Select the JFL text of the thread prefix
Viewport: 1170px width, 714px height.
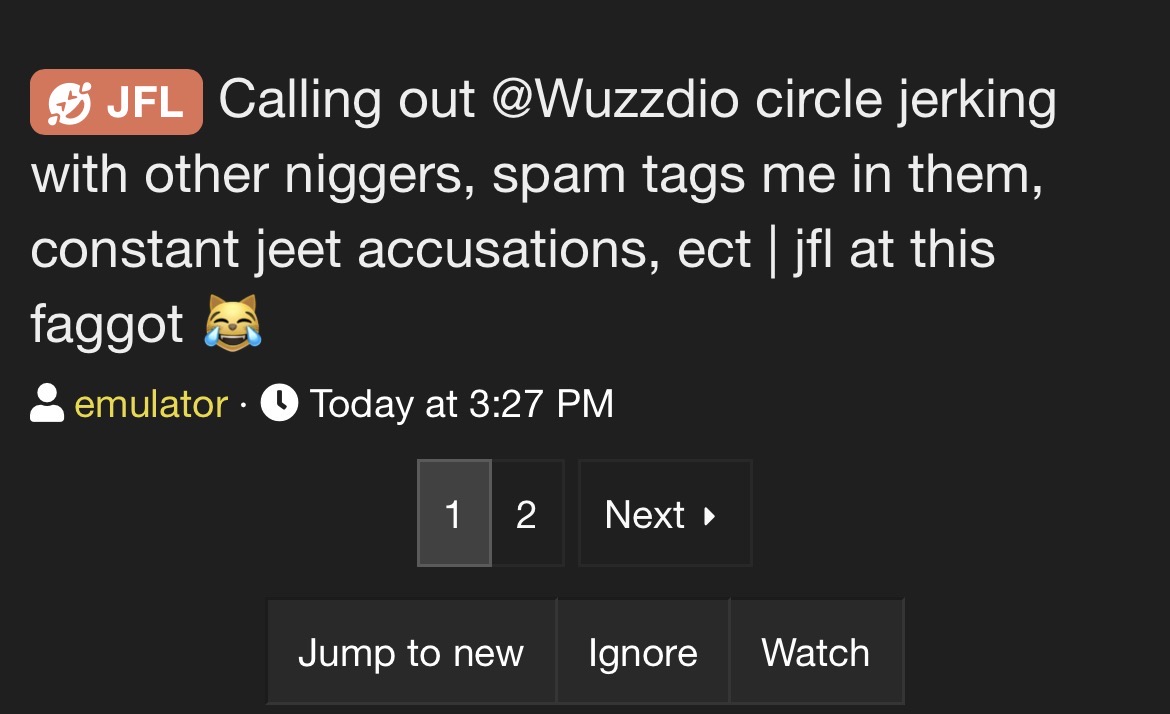coord(145,103)
